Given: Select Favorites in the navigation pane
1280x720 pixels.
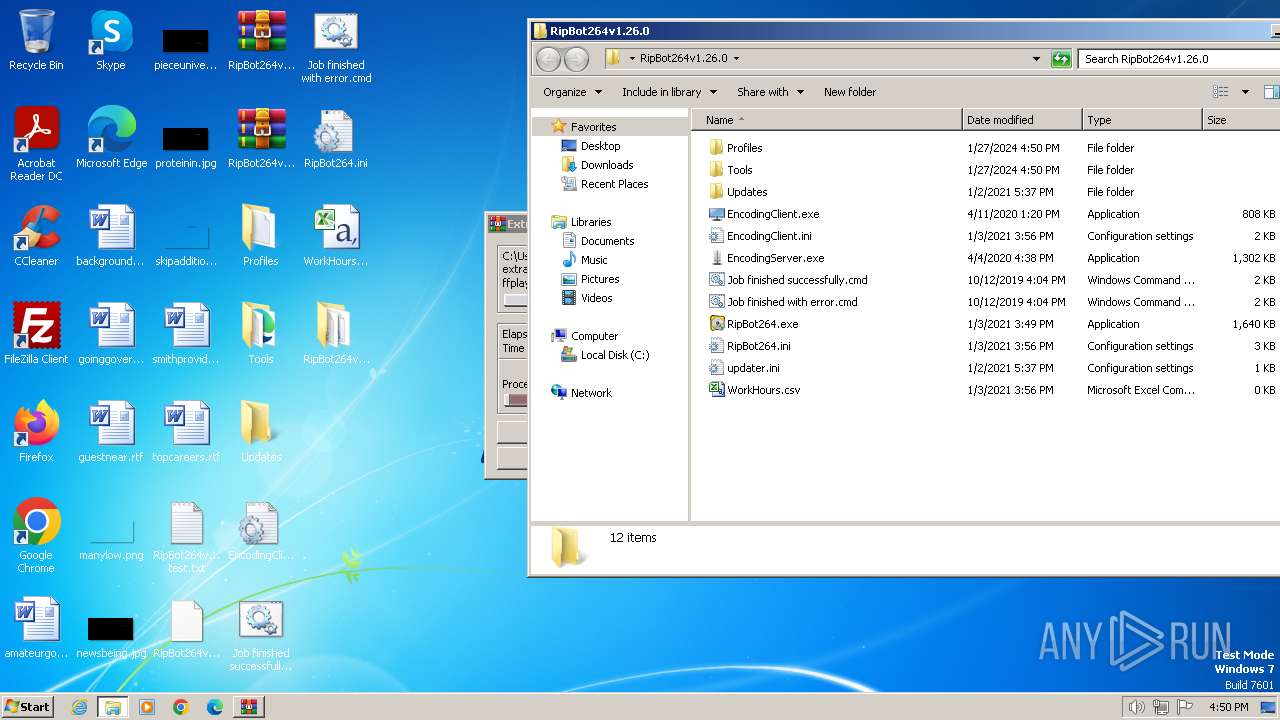Looking at the screenshot, I should pos(593,127).
